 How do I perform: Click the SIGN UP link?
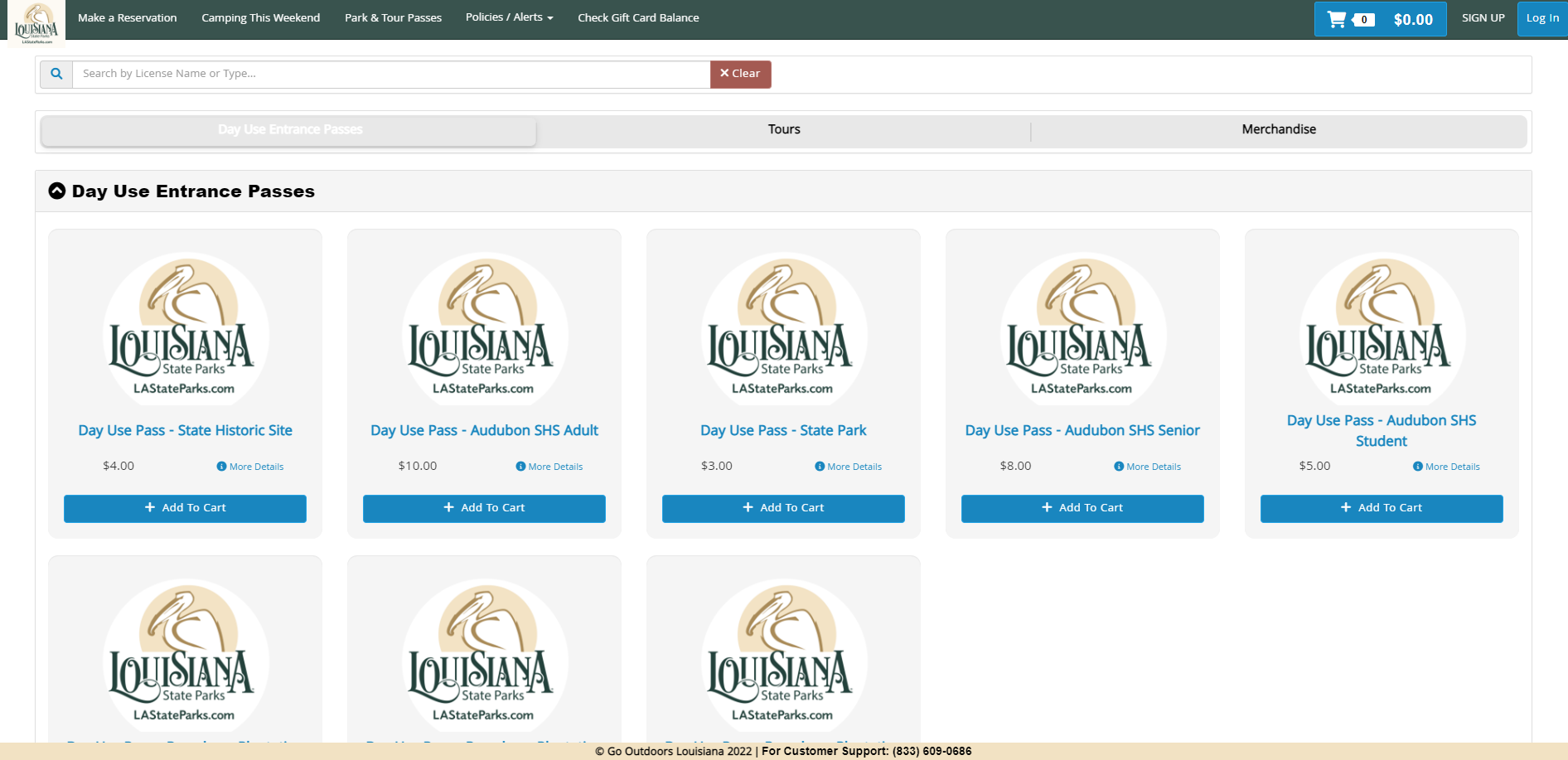[1483, 17]
